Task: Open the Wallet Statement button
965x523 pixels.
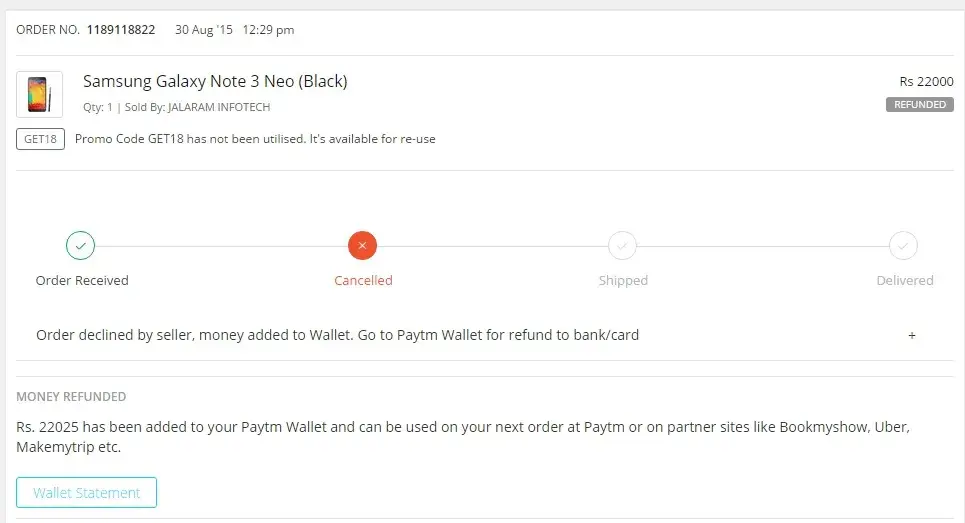Action: [x=86, y=493]
